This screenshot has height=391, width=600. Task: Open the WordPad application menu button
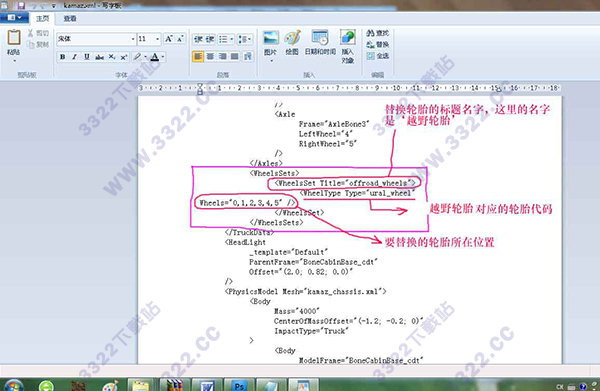pyautogui.click(x=14, y=18)
